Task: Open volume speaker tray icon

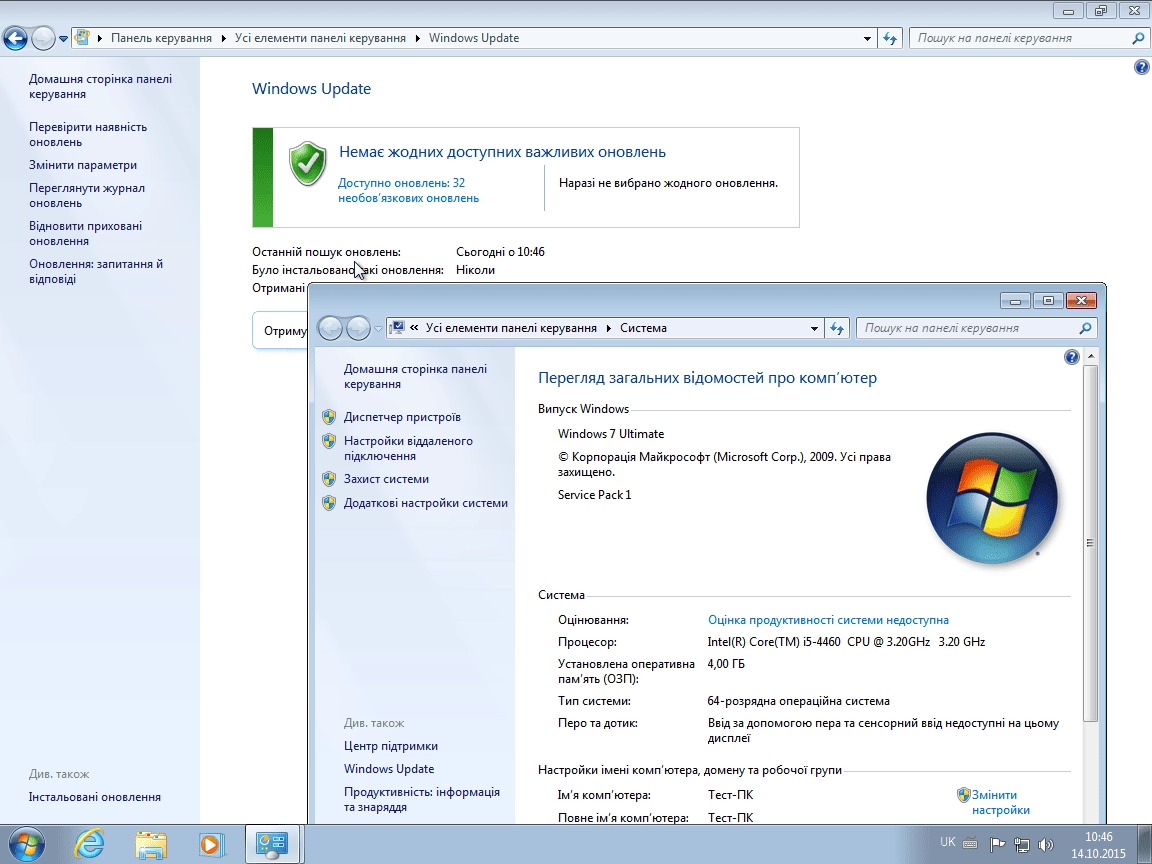Action: [x=1046, y=844]
